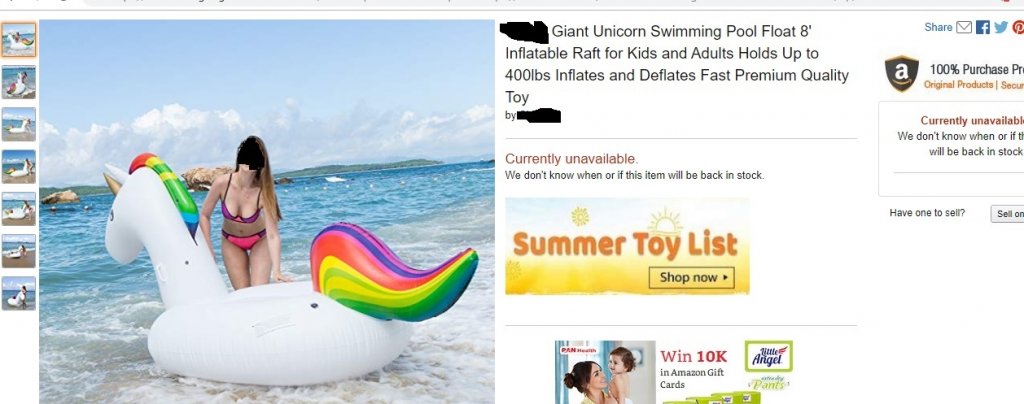Select the third product thumbnail
The width and height of the screenshot is (1024, 404).
19,124
